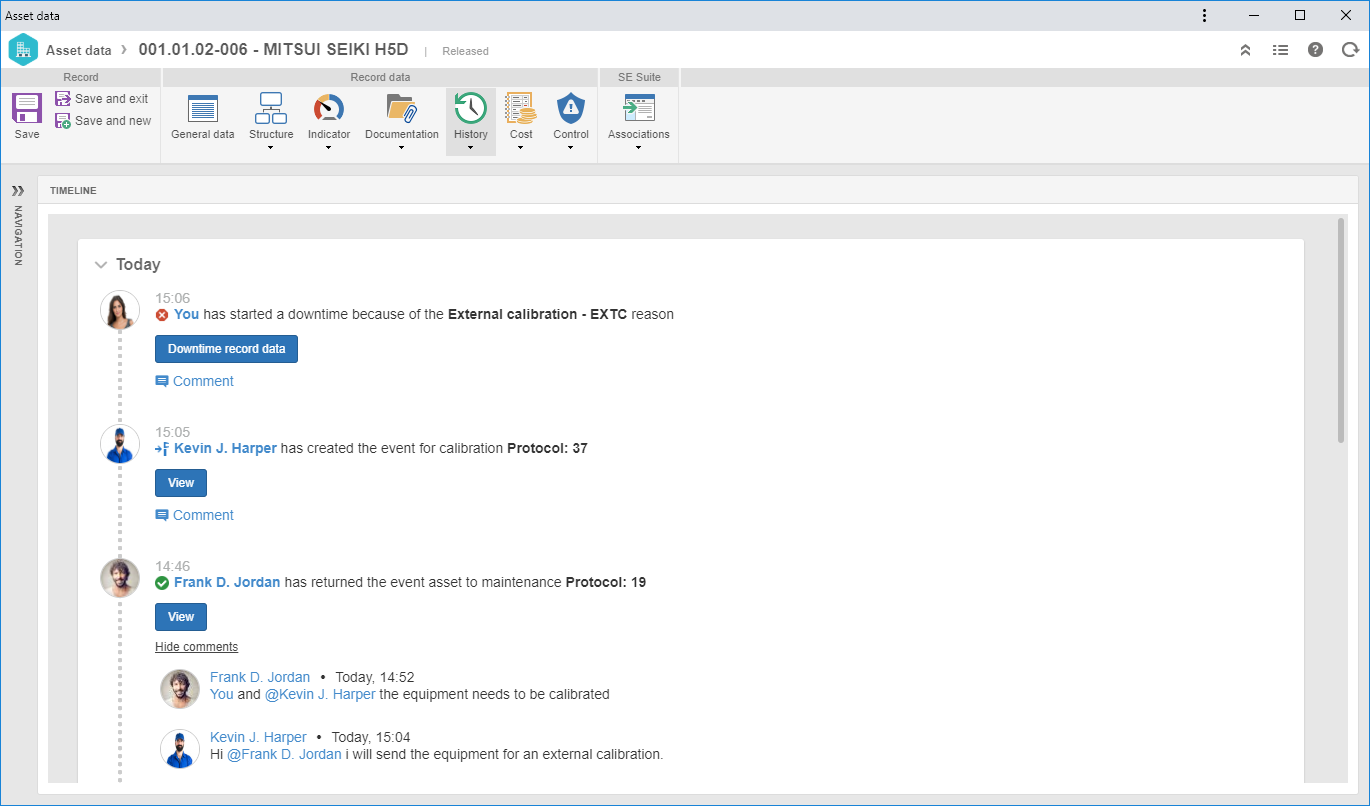
Task: Expand the Structure dropdown arrow
Action: 271,148
